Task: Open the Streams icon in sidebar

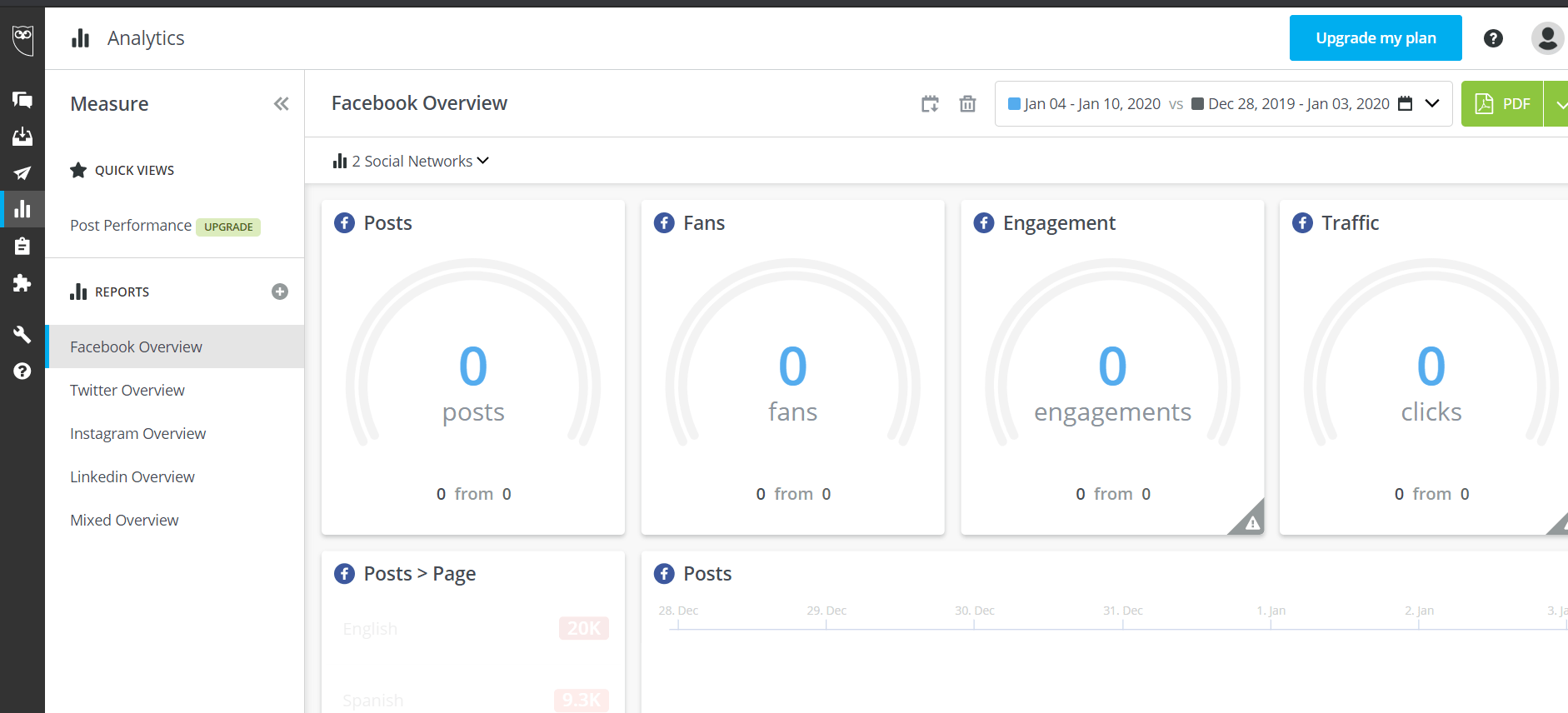Action: coord(22,100)
